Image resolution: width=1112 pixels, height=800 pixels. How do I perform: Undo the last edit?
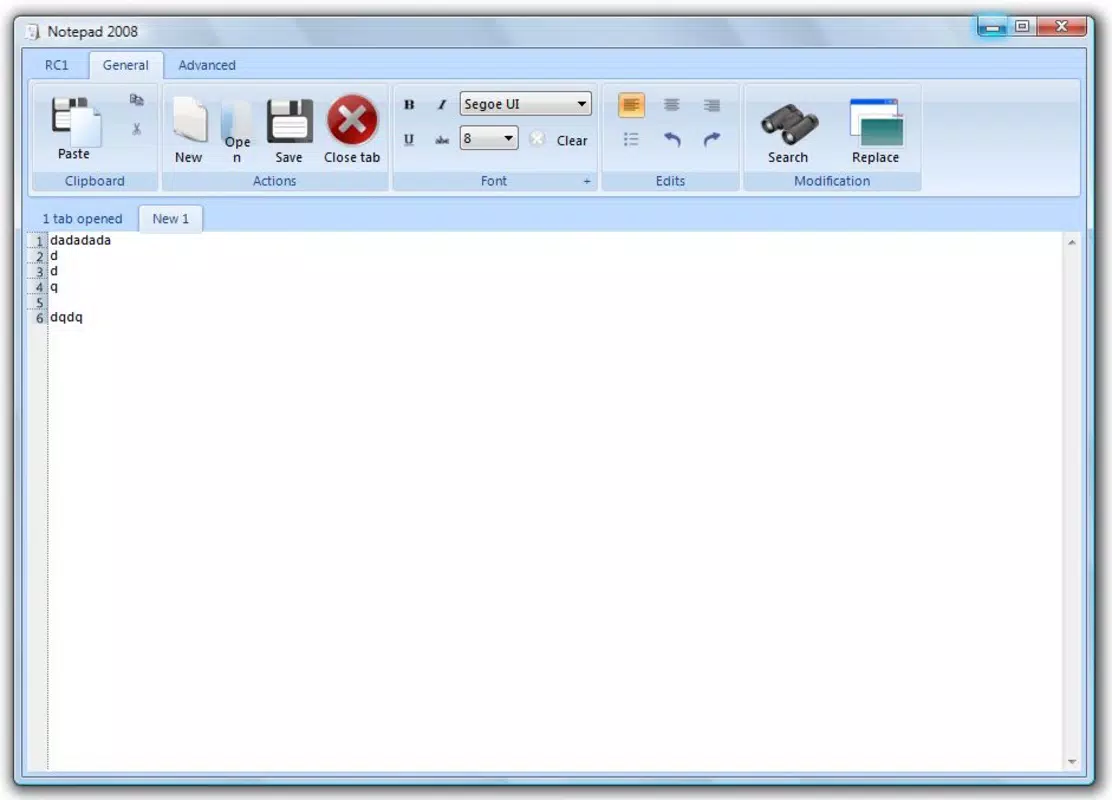[x=672, y=139]
